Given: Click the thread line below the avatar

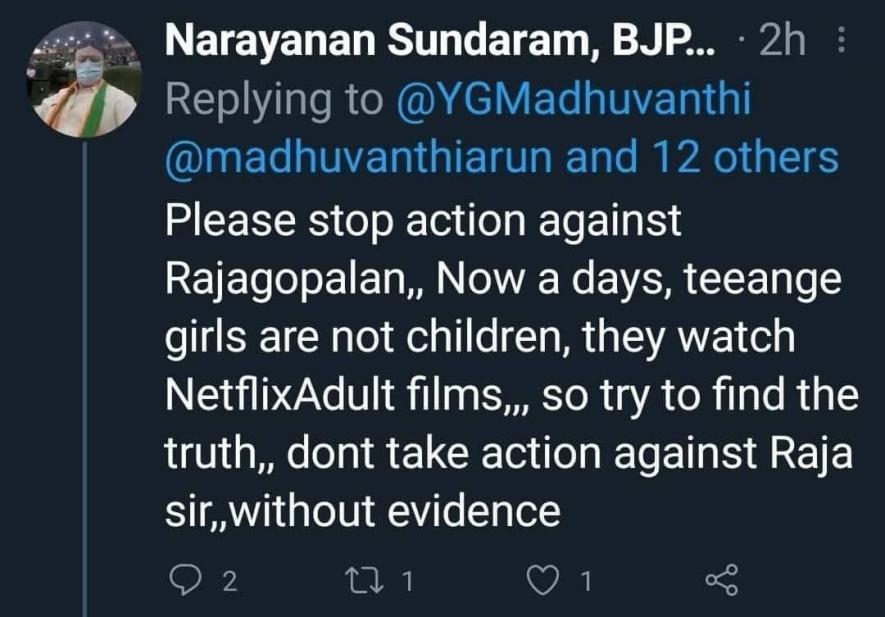Looking at the screenshot, I should pyautogui.click(x=86, y=380).
